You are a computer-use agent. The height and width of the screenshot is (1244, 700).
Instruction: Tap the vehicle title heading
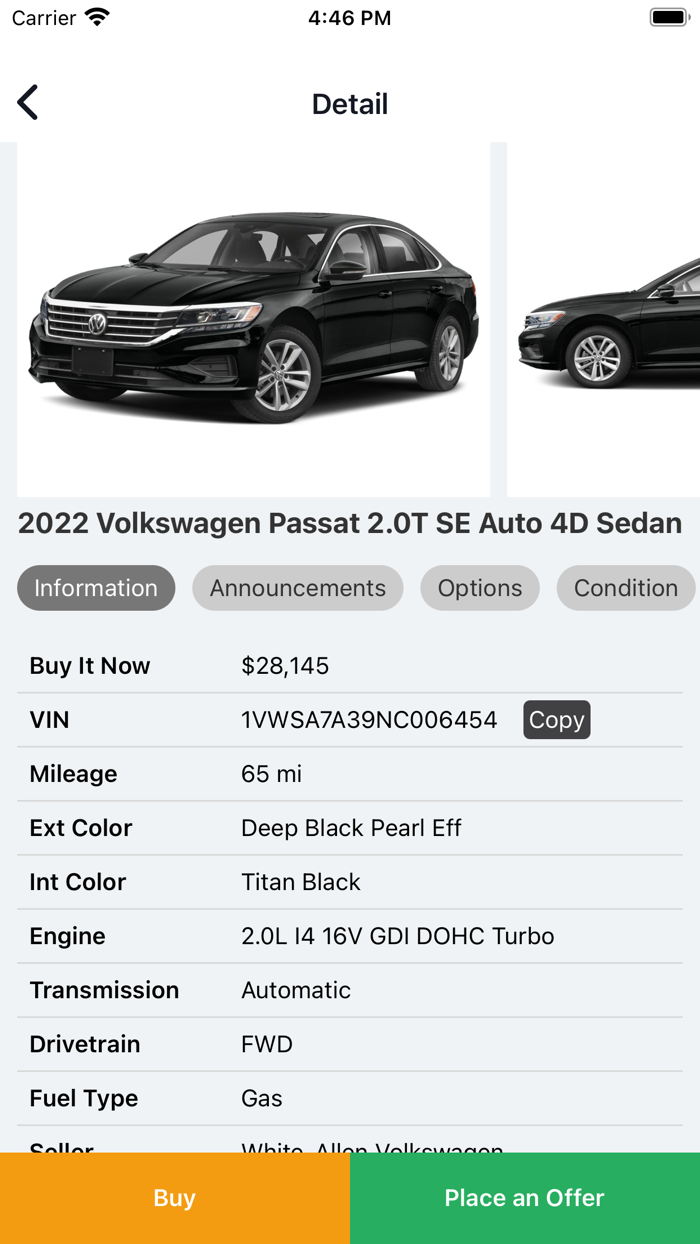click(350, 523)
